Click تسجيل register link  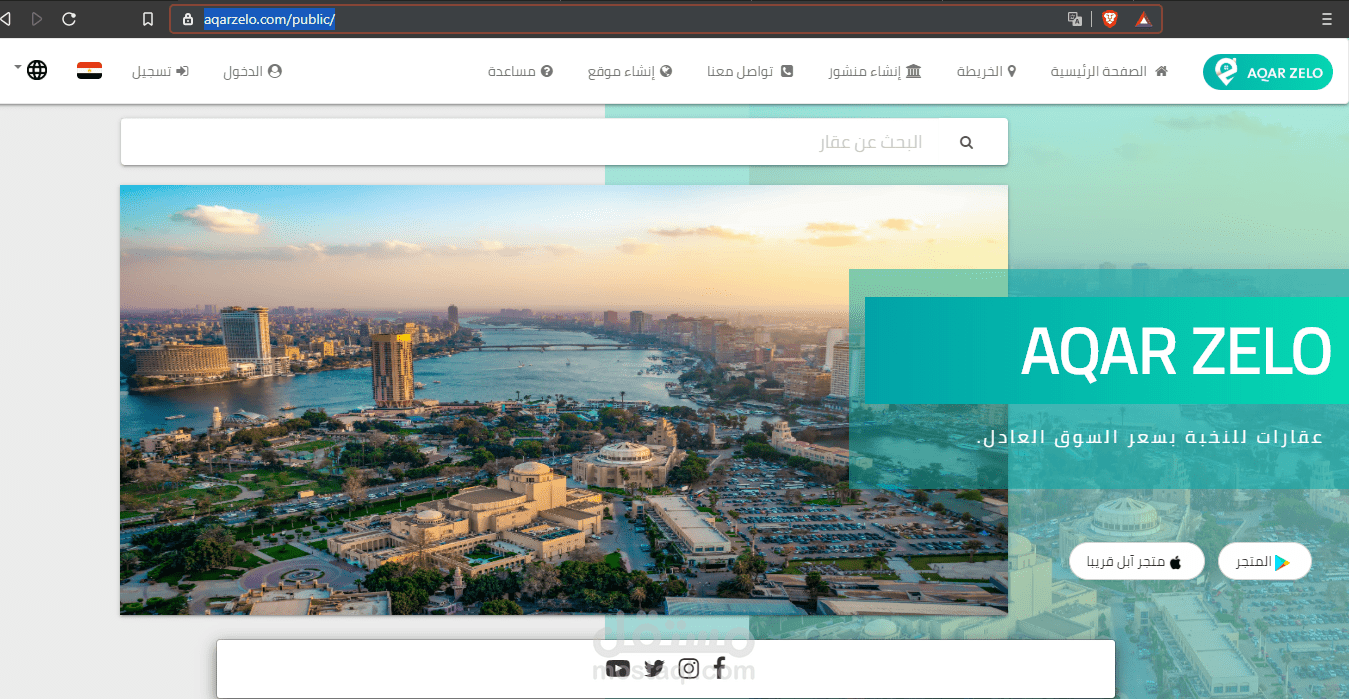coord(160,72)
